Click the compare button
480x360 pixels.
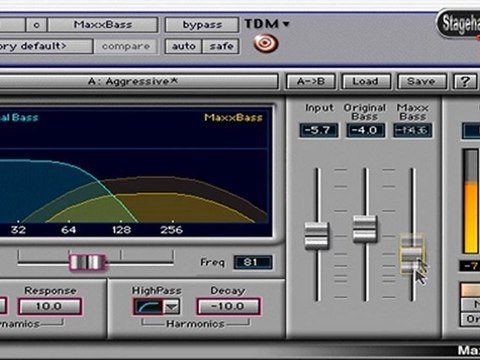(126, 46)
